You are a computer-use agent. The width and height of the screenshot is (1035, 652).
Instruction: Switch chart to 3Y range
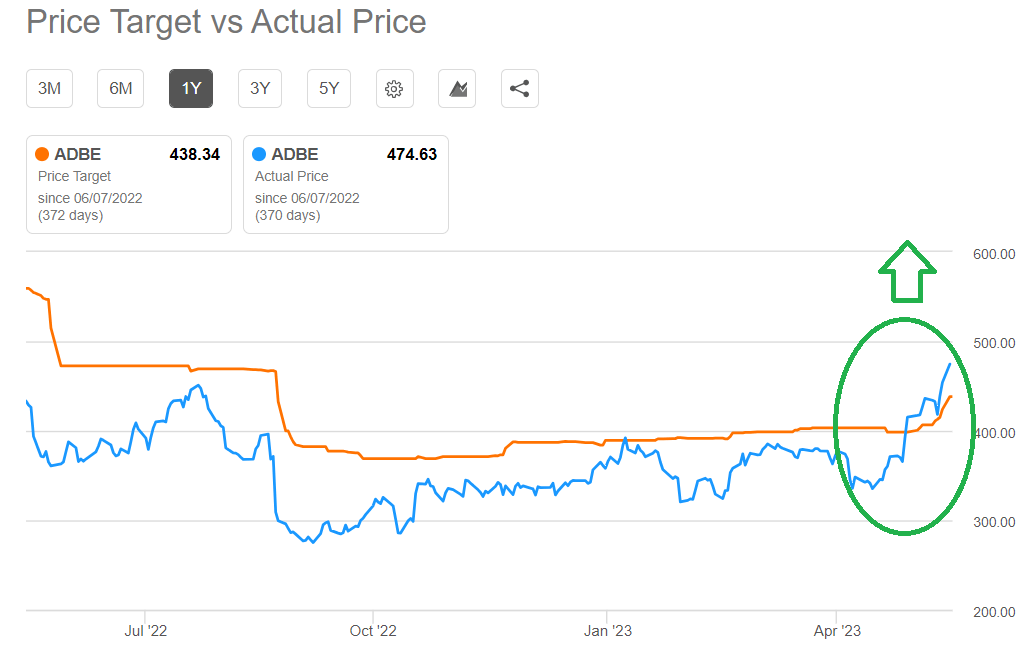(x=260, y=89)
